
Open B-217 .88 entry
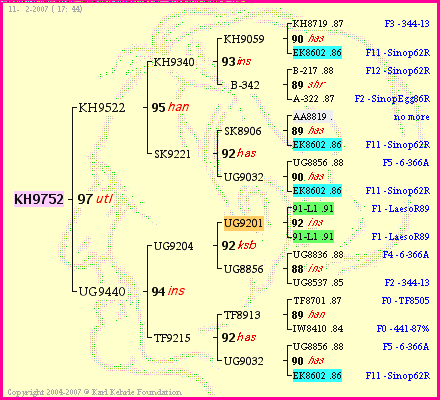[313, 71]
